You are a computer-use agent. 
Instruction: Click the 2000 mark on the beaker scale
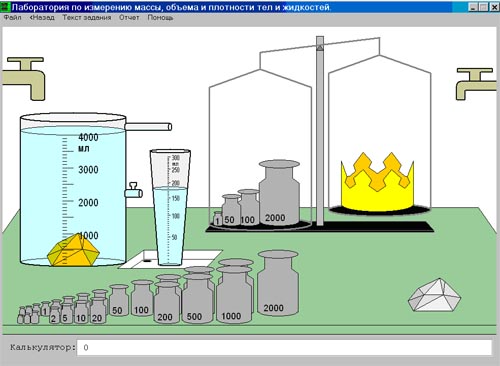88,203
